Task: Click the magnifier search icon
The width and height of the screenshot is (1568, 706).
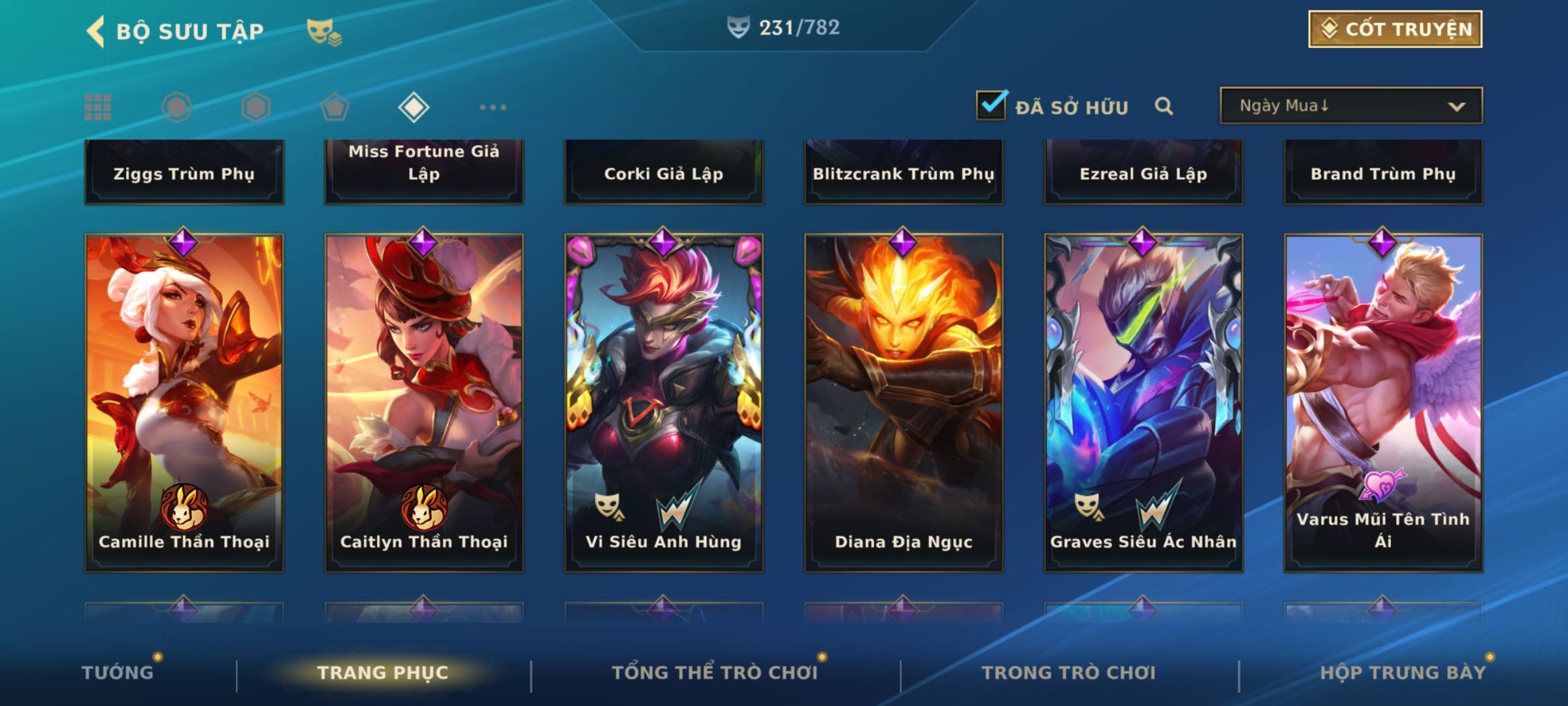Action: pos(1164,106)
